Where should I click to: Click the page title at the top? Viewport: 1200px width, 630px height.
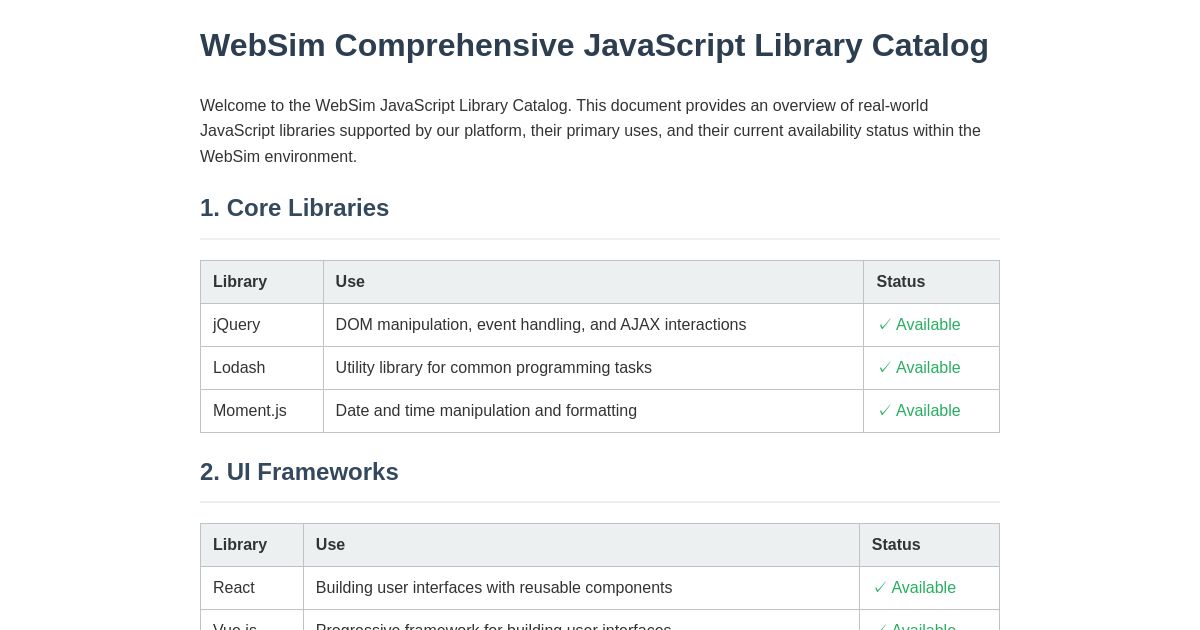[594, 45]
